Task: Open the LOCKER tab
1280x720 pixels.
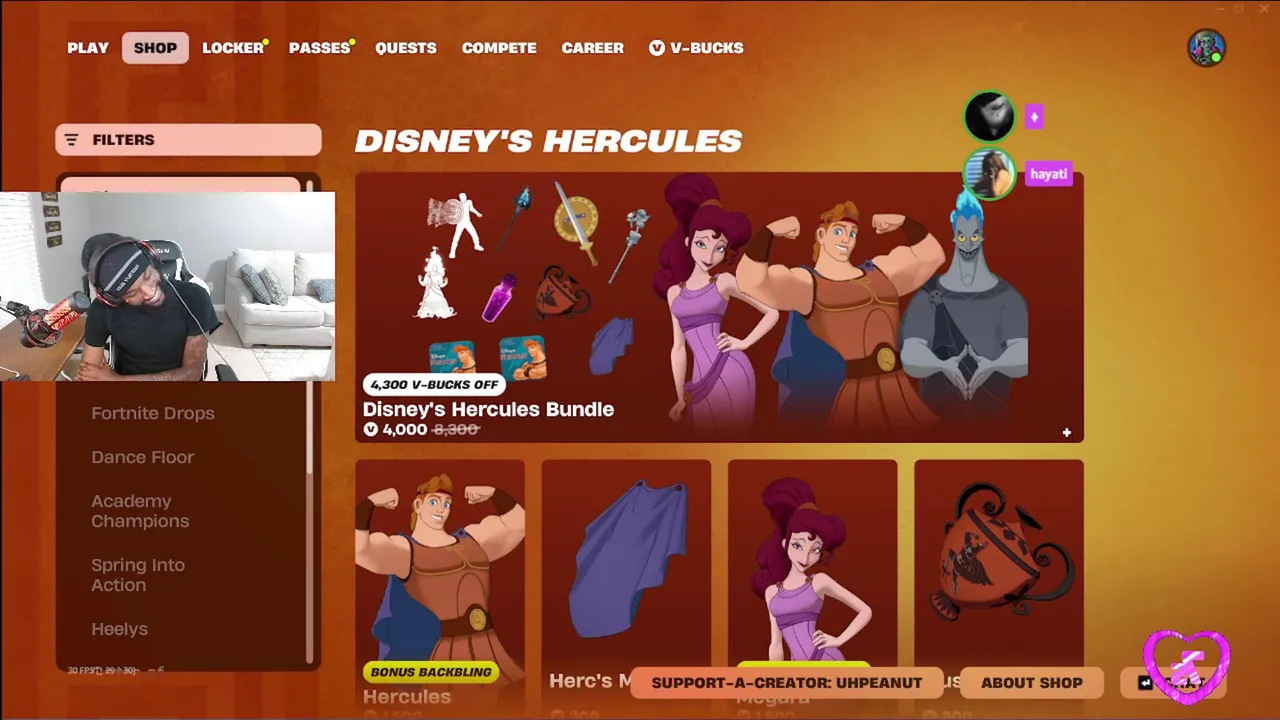Action: [233, 48]
